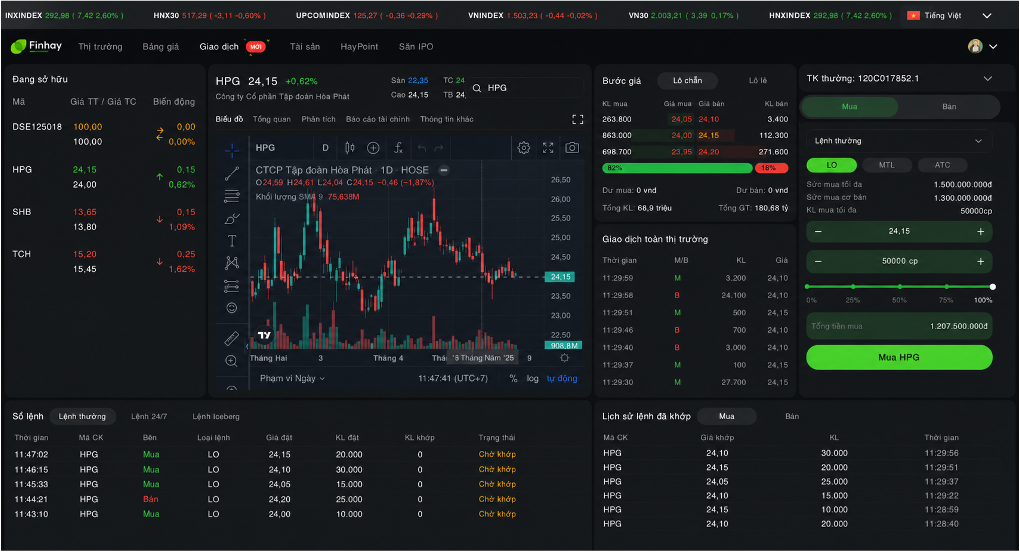The height and width of the screenshot is (552, 1020).
Task: Select the trend line drawing tool
Action: tap(232, 174)
